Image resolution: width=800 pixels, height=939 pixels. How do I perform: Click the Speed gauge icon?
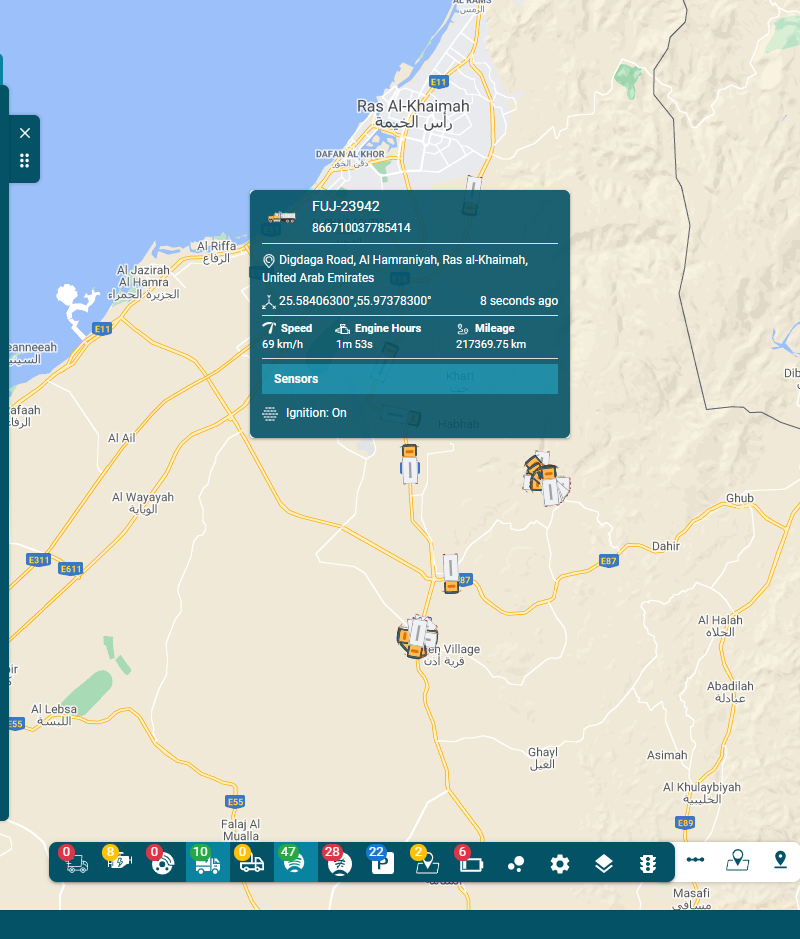click(x=269, y=328)
